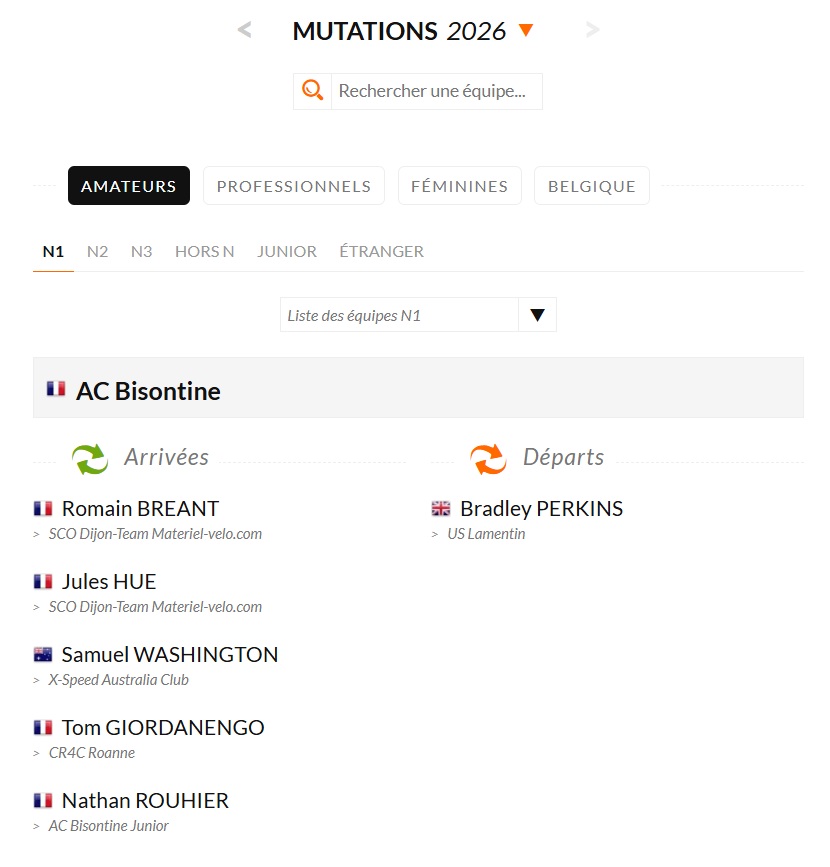This screenshot has height=867, width=830.
Task: Go to previous year with left arrow
Action: tap(244, 31)
